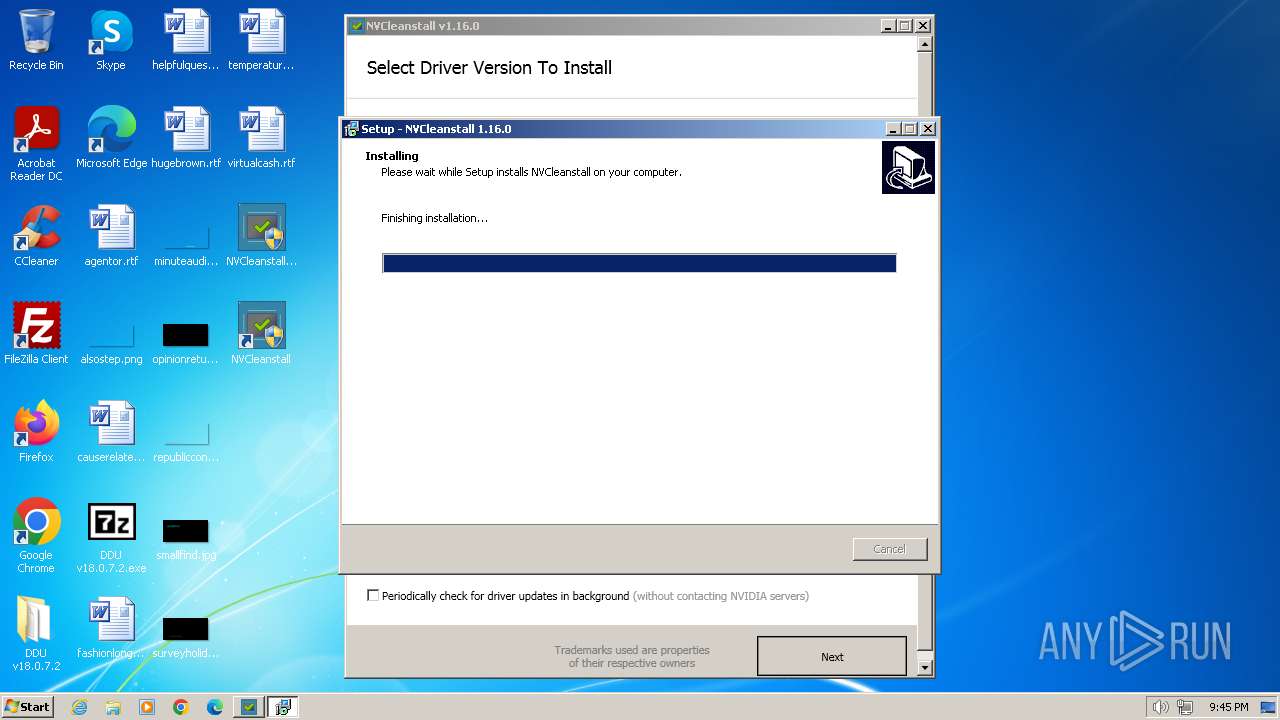Screen dimensions: 1280x720
Task: Open the helpfulques document on desktop
Action: tap(186, 40)
